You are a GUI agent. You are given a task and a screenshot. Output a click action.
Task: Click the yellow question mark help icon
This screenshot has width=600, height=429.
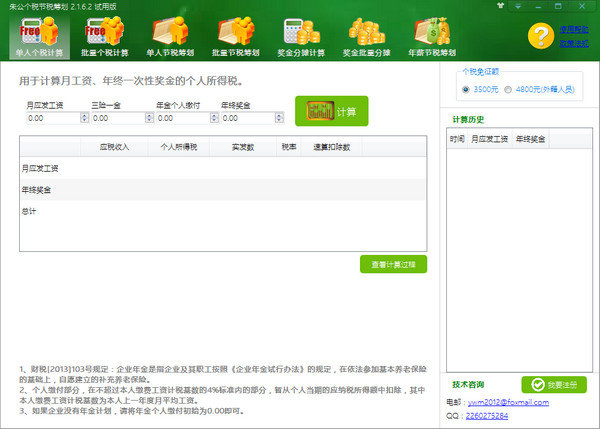click(541, 36)
